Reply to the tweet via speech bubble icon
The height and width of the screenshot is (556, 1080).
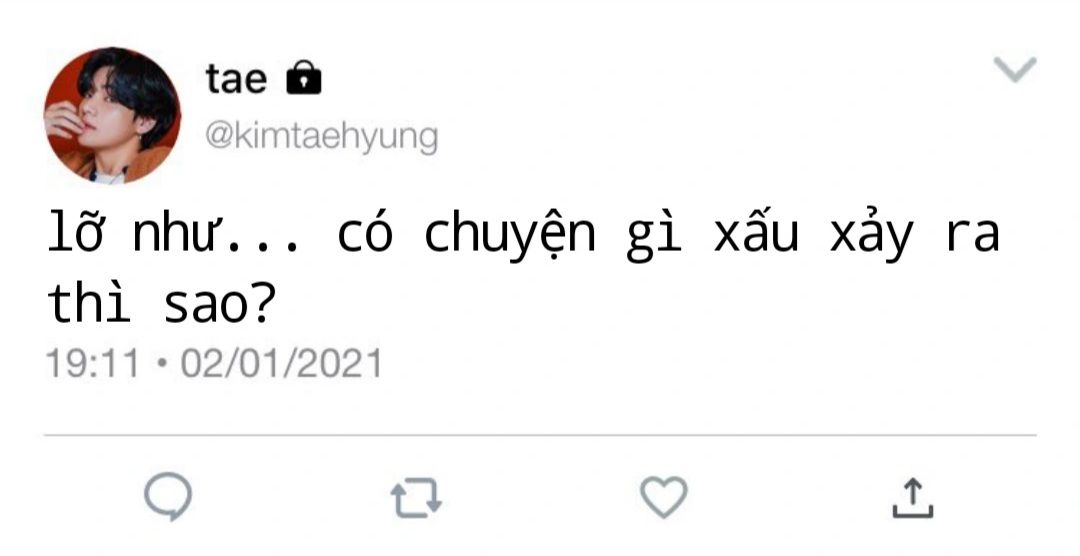(168, 496)
